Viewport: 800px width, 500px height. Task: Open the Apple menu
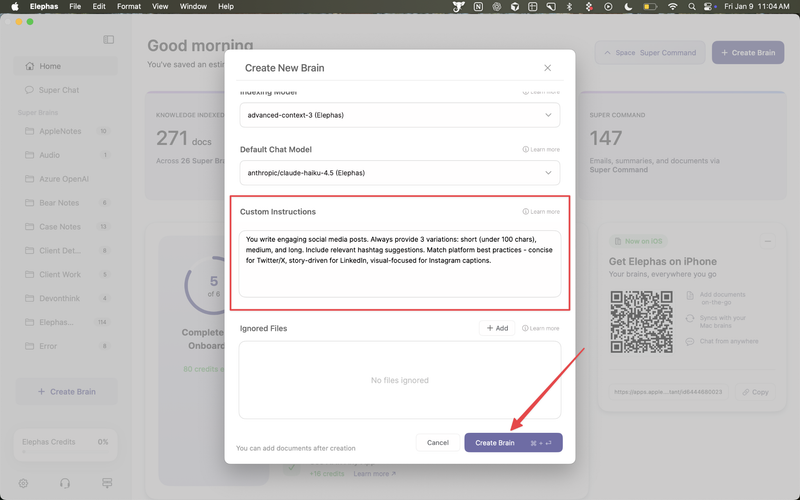click(15, 7)
